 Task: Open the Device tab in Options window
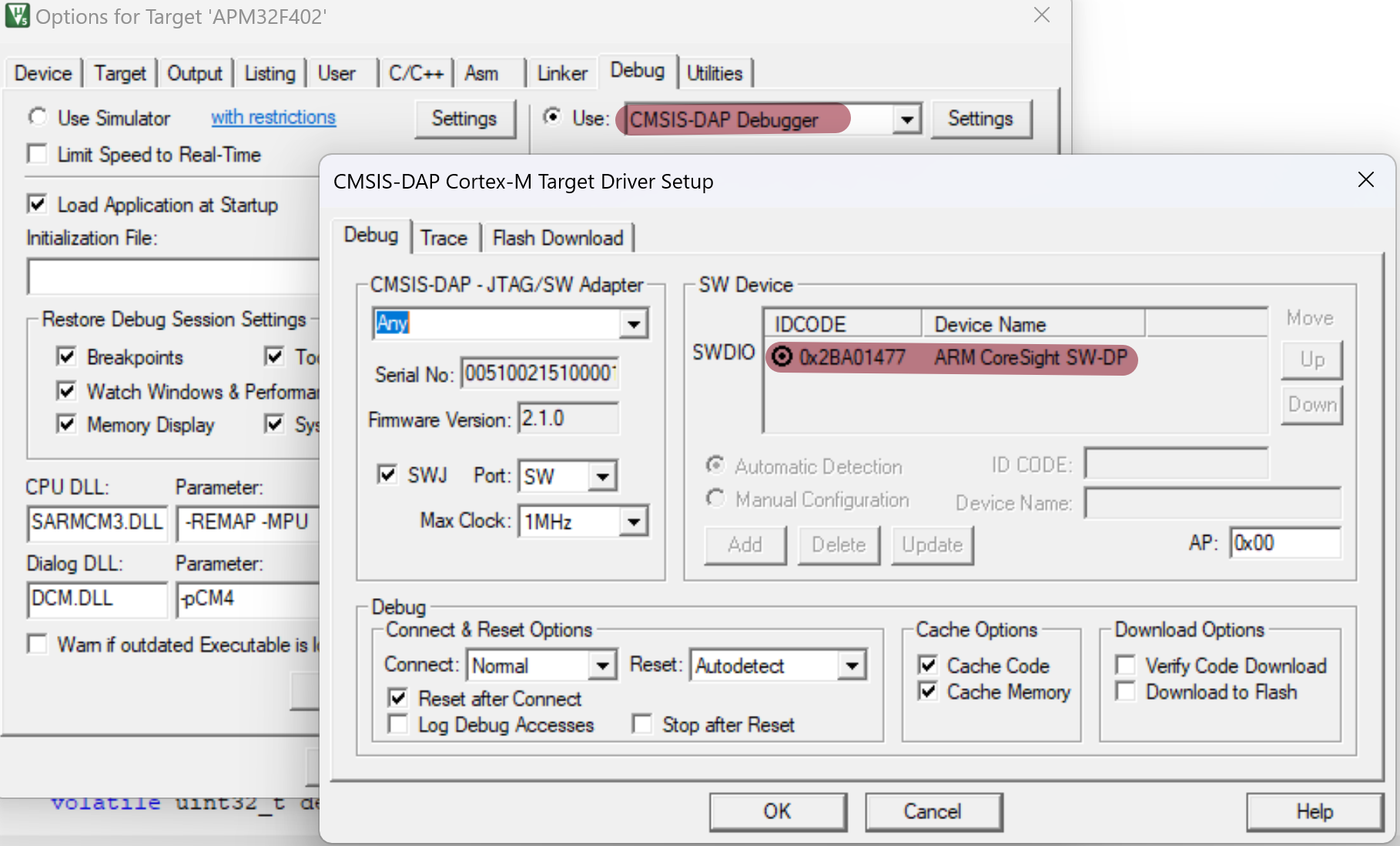(x=43, y=73)
